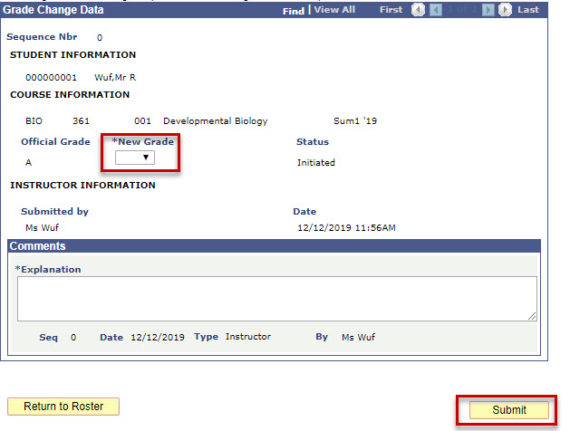Go to the first grade change row
Viewport: 570px width, 431px height.
coord(418,10)
